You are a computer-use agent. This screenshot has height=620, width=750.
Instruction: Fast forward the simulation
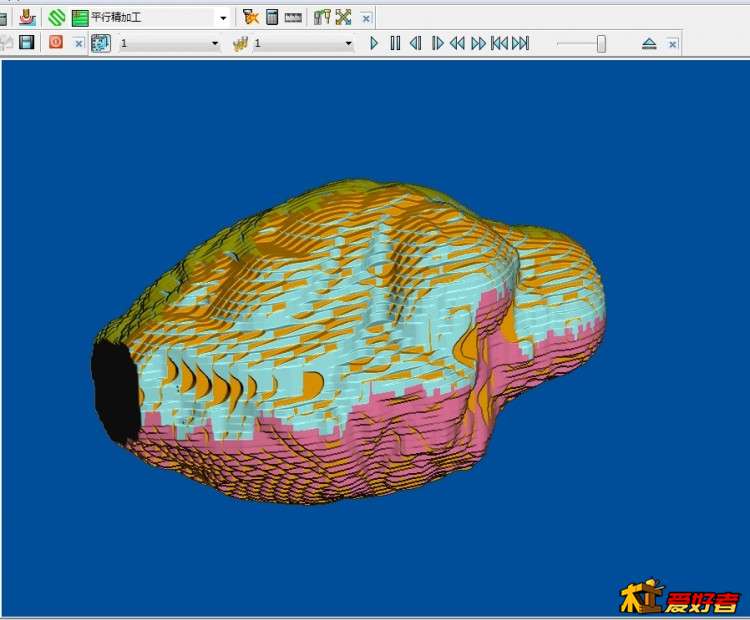(478, 44)
